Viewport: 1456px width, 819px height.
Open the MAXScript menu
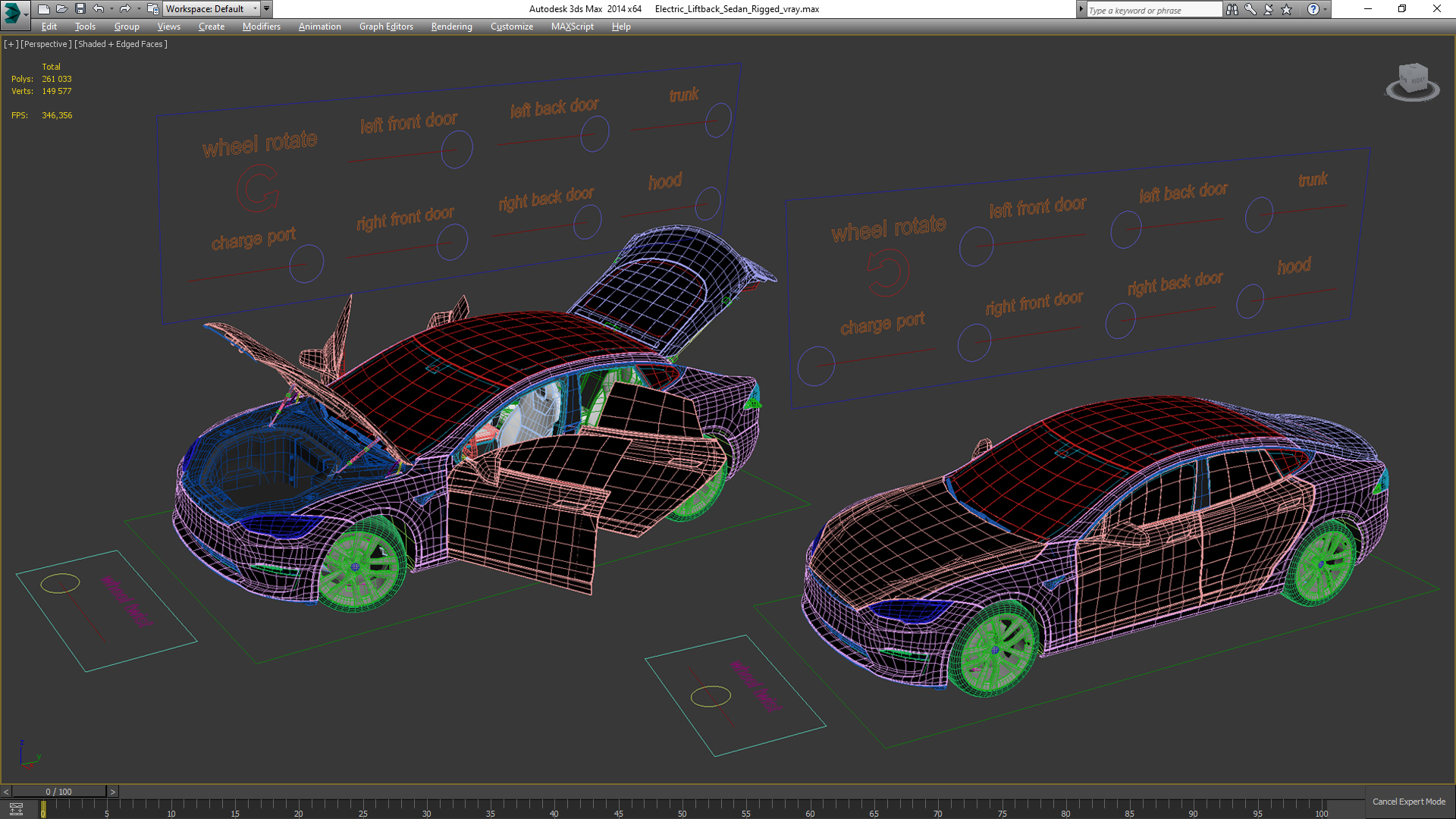tap(573, 27)
